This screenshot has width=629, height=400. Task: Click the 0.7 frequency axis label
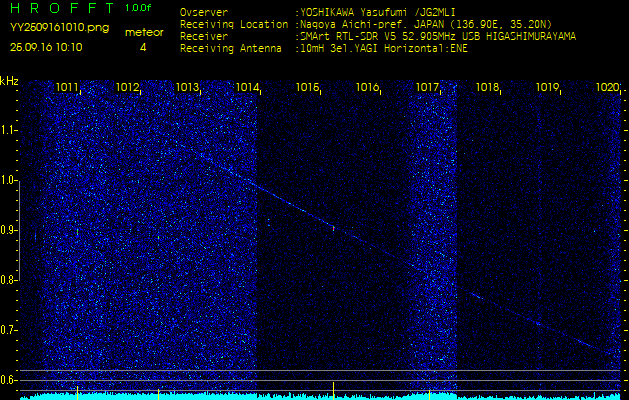tap(8, 330)
